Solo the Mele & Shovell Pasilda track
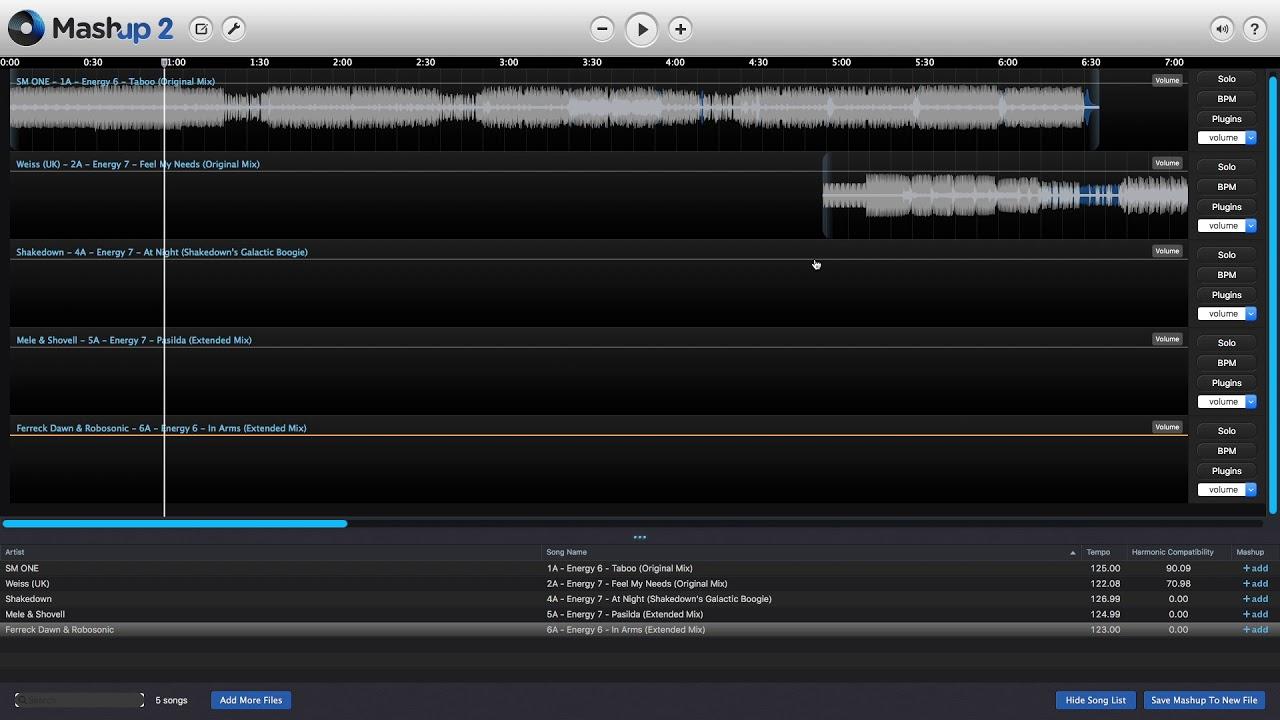1280x720 pixels. point(1227,343)
